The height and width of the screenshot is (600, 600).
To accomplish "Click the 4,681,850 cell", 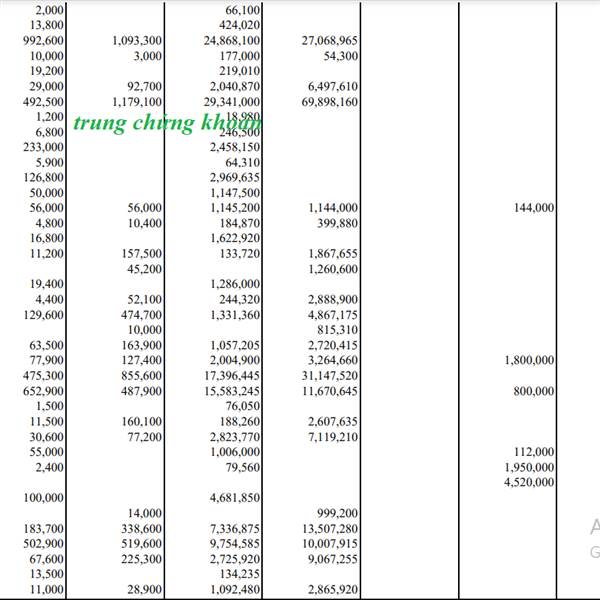I will click(x=235, y=497).
